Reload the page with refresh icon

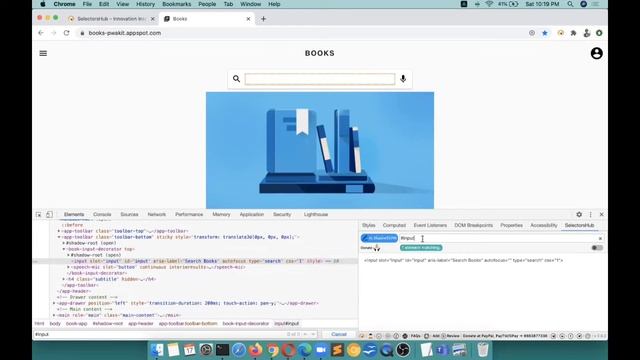pos(67,33)
